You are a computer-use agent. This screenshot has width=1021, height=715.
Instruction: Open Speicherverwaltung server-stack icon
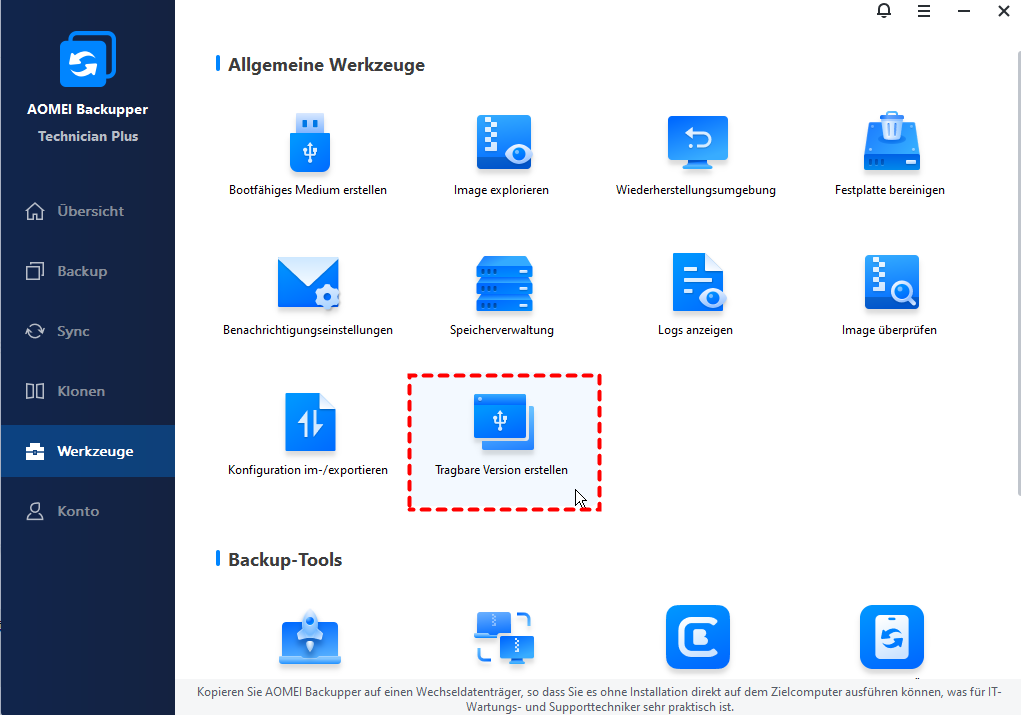[504, 283]
